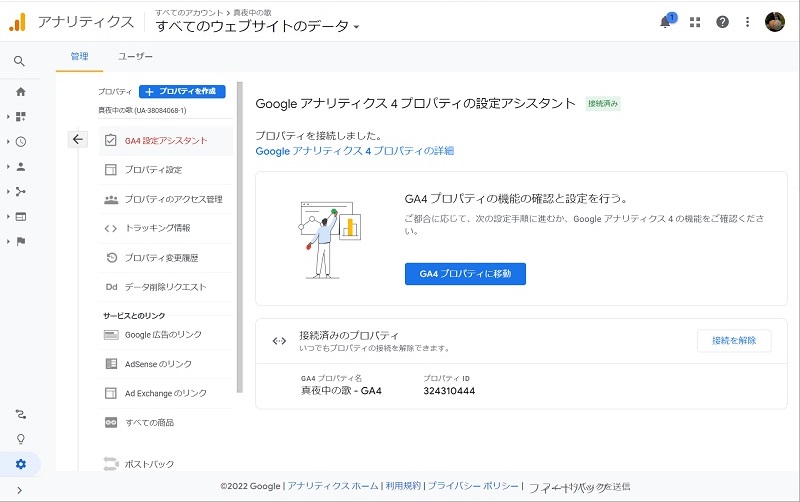Open Google apps grid icon

coord(694,22)
